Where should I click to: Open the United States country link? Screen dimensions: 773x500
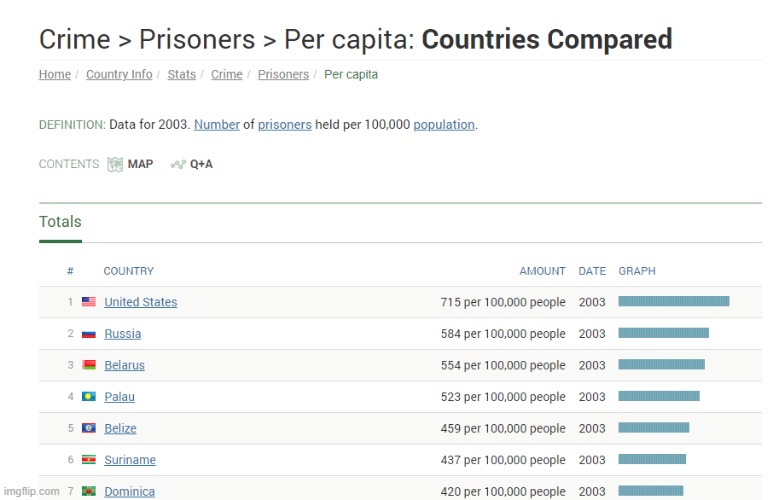[x=140, y=302]
